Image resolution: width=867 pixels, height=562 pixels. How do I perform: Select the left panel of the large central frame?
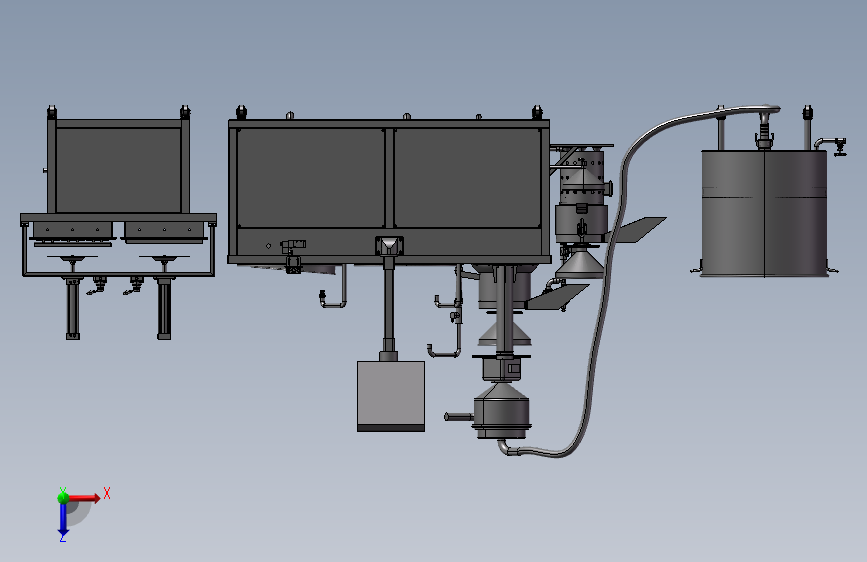click(x=311, y=178)
